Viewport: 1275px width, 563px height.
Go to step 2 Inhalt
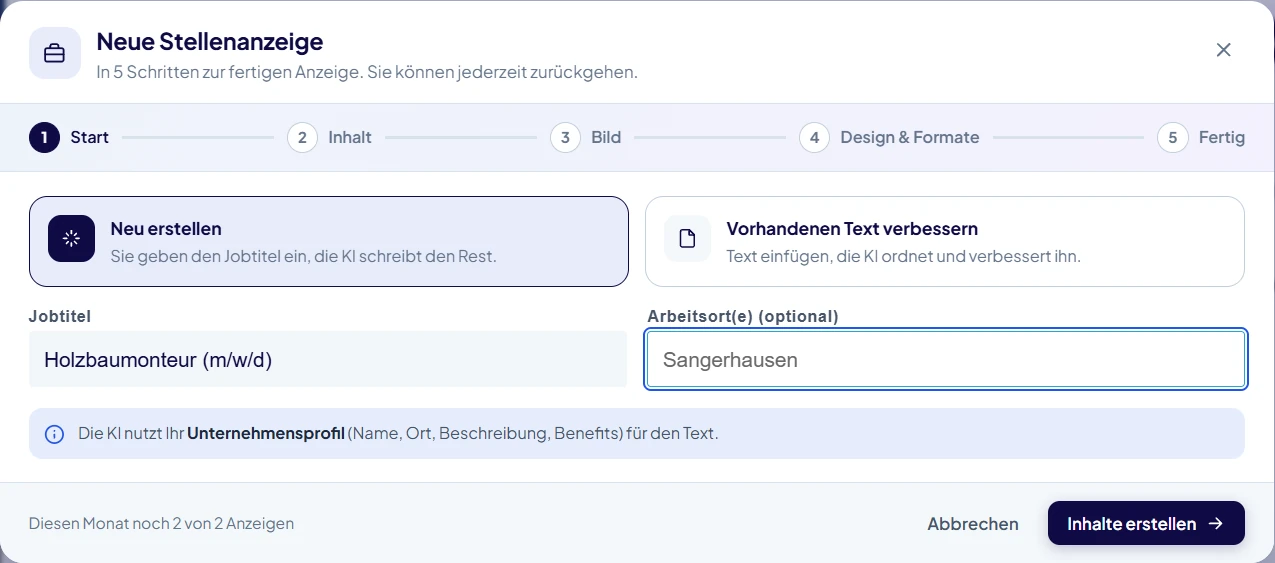pos(329,137)
